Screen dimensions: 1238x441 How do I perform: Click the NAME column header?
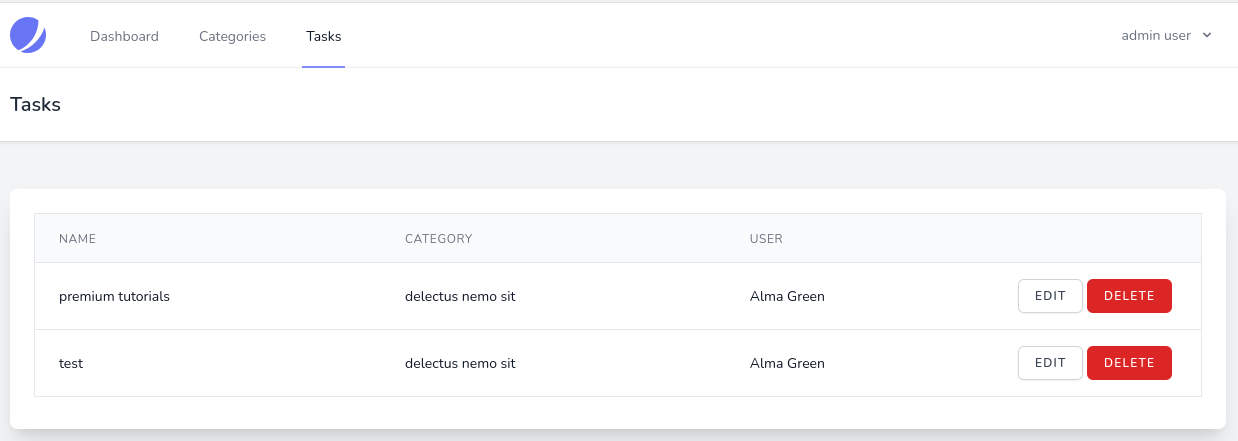77,239
